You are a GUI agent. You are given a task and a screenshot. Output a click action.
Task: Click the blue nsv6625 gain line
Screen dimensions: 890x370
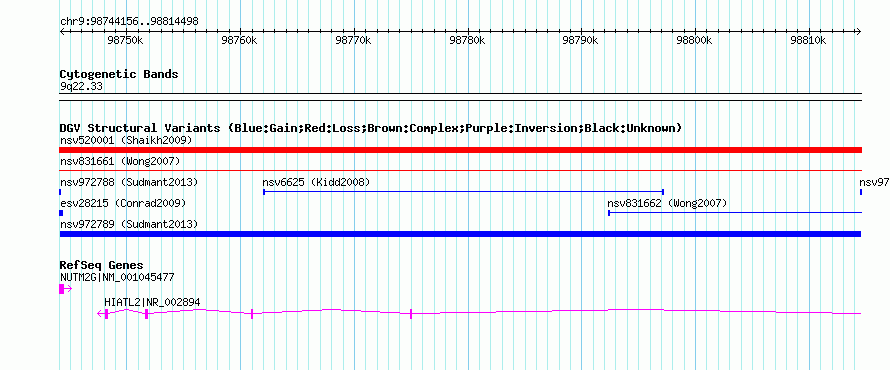[463, 192]
